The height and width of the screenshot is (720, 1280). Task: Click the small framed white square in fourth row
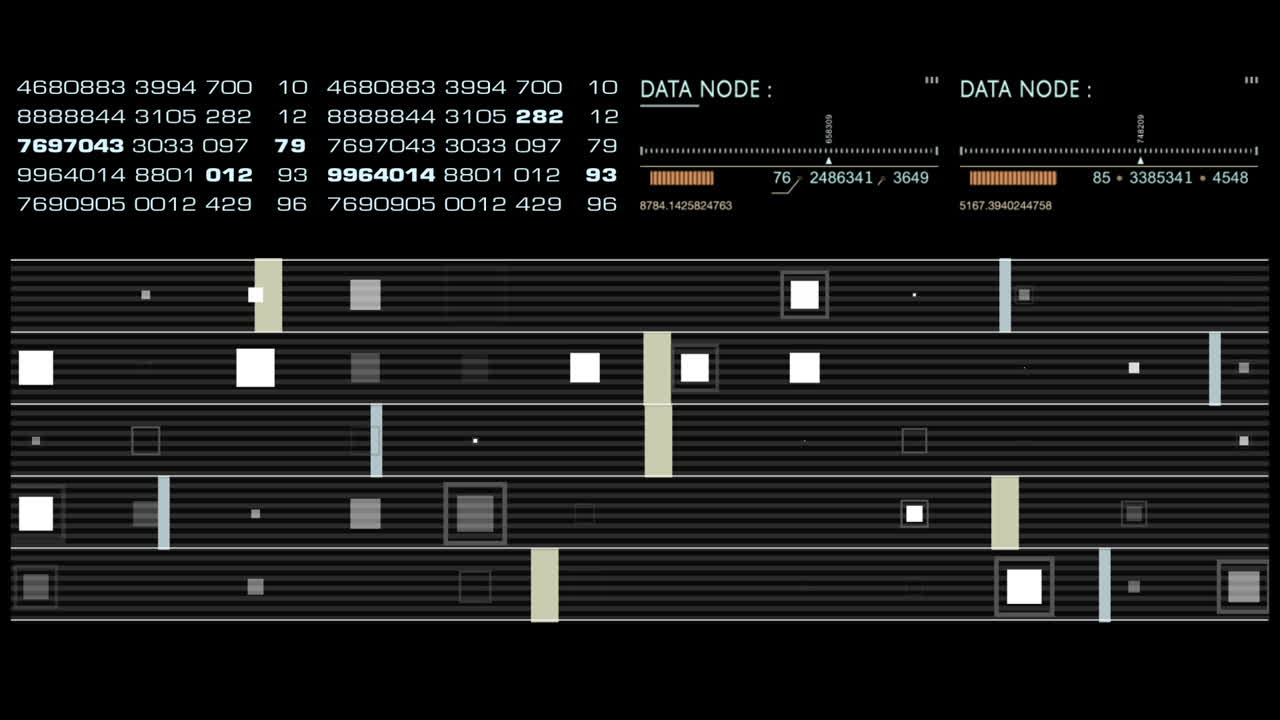[914, 514]
